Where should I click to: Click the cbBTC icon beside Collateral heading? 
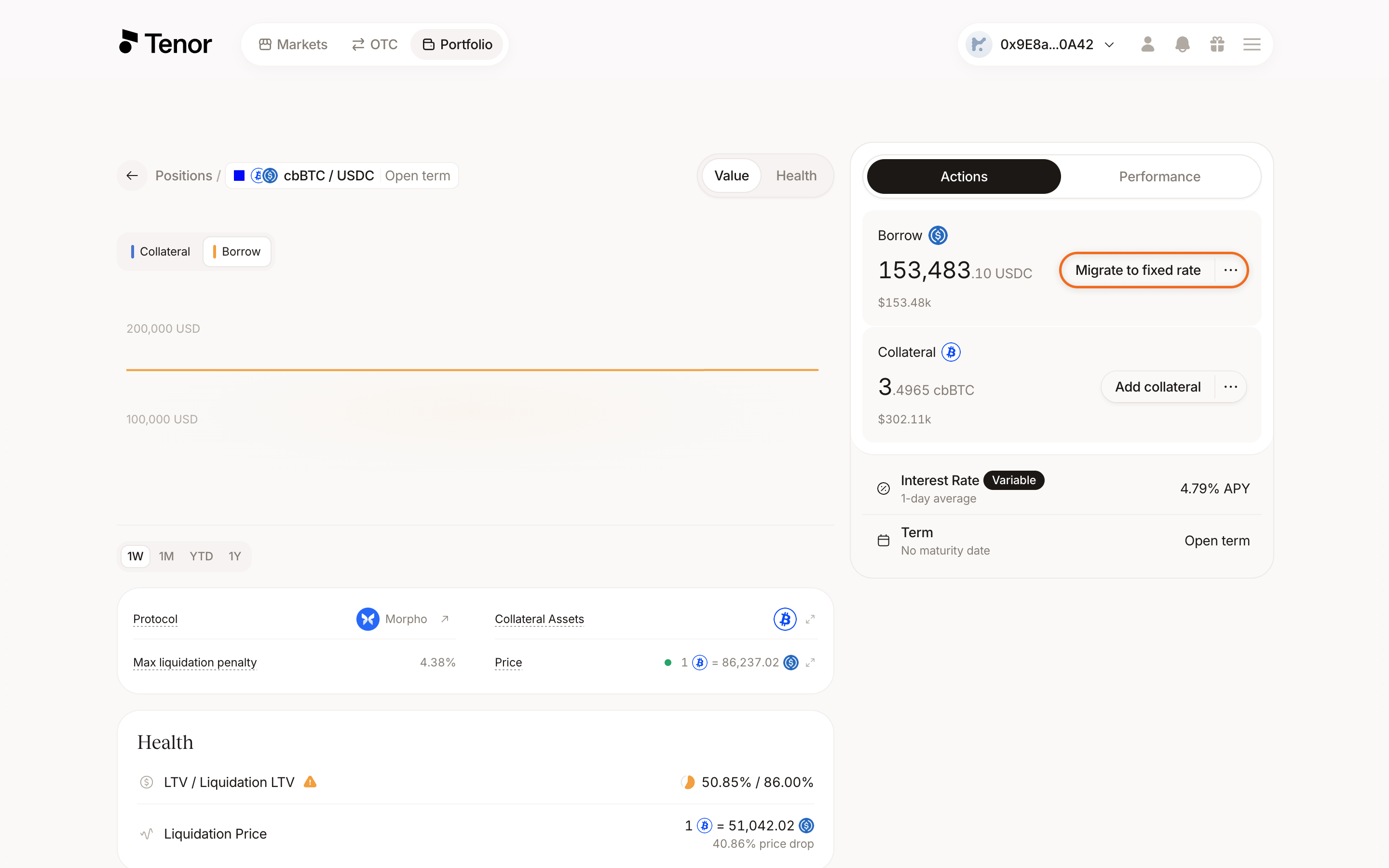click(951, 352)
